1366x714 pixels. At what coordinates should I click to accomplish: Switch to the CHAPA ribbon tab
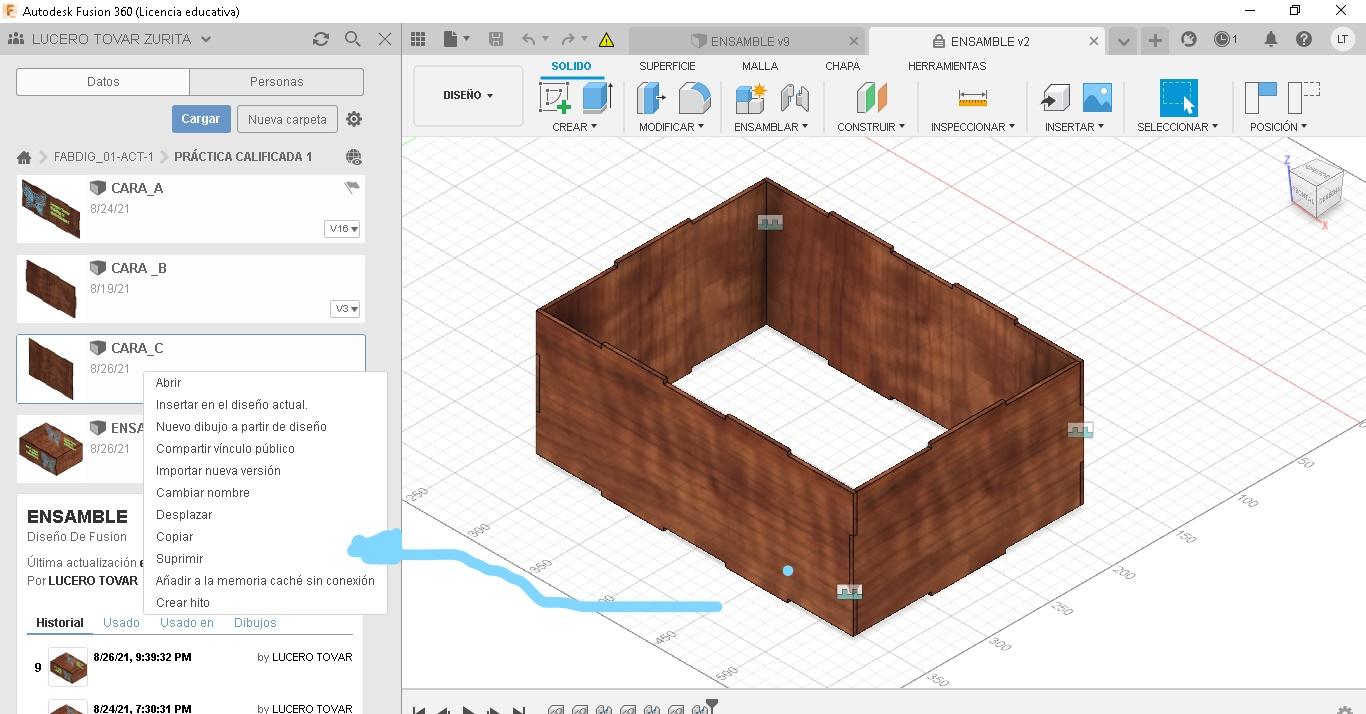tap(842, 66)
